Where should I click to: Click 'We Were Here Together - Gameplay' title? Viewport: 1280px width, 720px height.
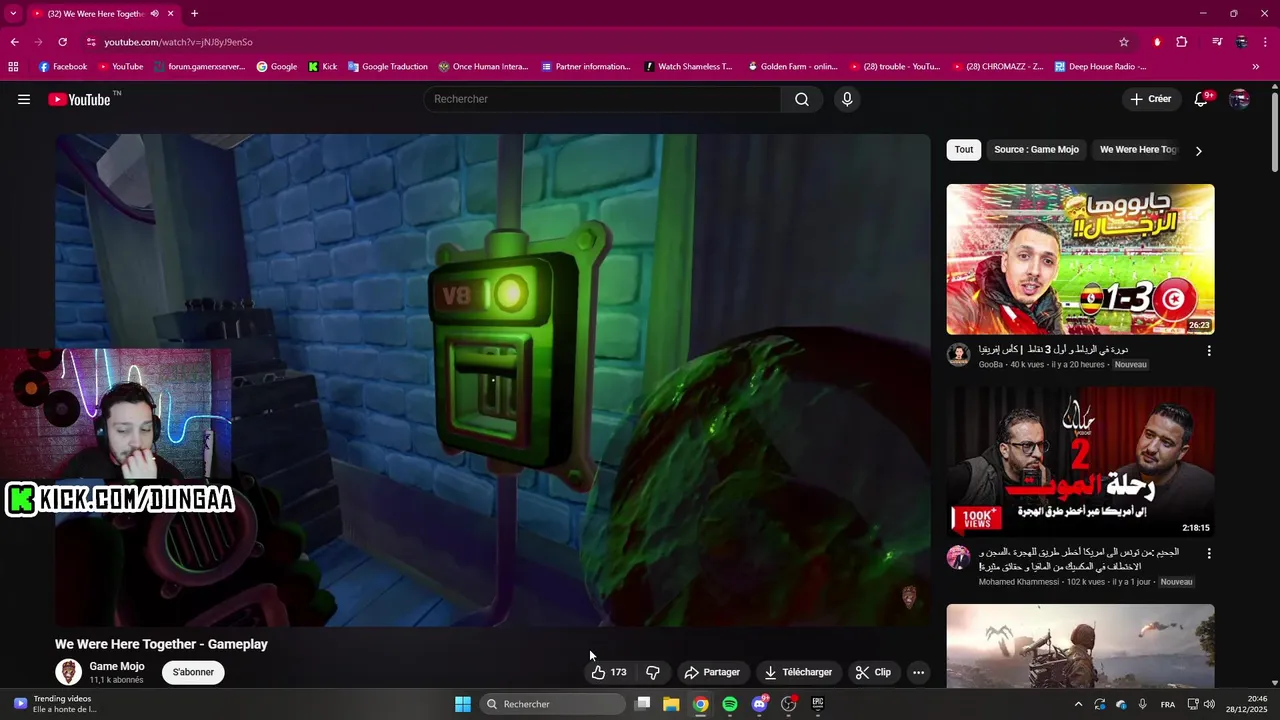click(161, 644)
